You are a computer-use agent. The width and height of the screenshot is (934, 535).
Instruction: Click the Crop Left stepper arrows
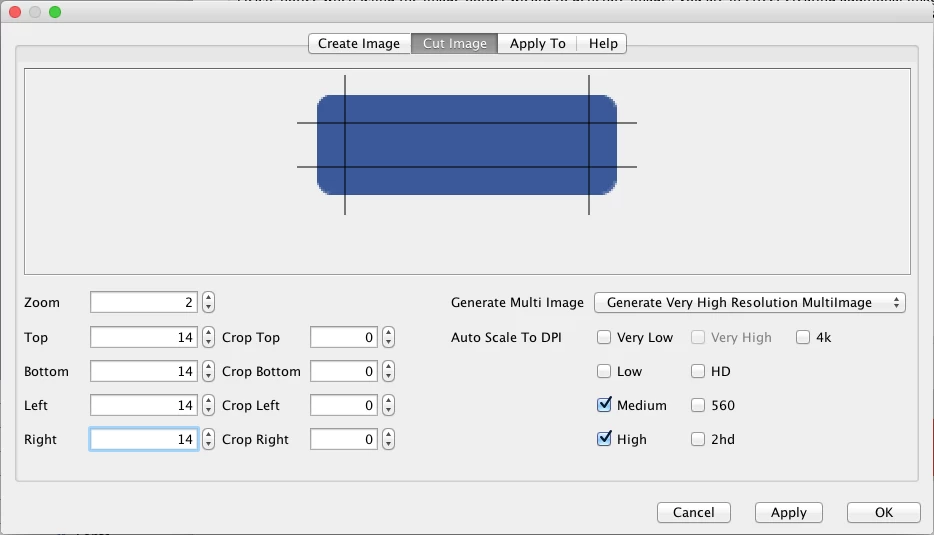(x=388, y=405)
